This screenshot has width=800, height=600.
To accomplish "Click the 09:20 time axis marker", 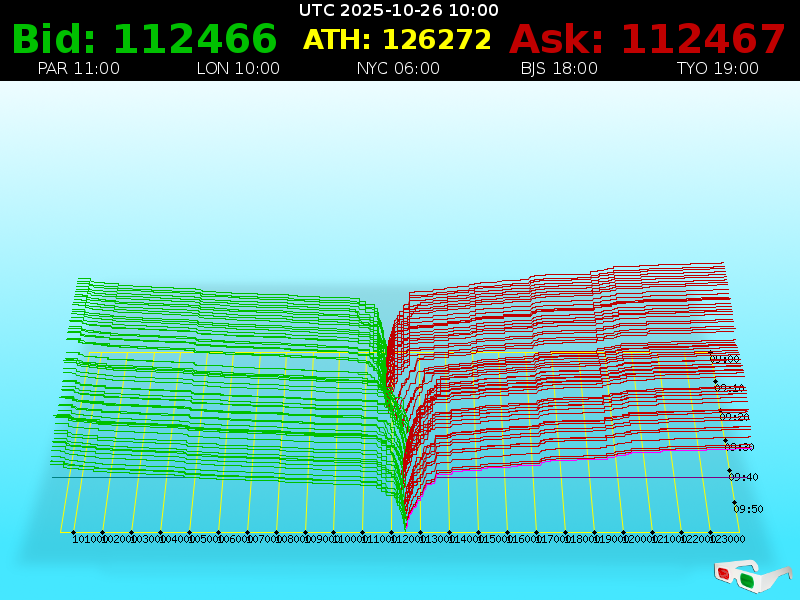I will (x=734, y=416).
